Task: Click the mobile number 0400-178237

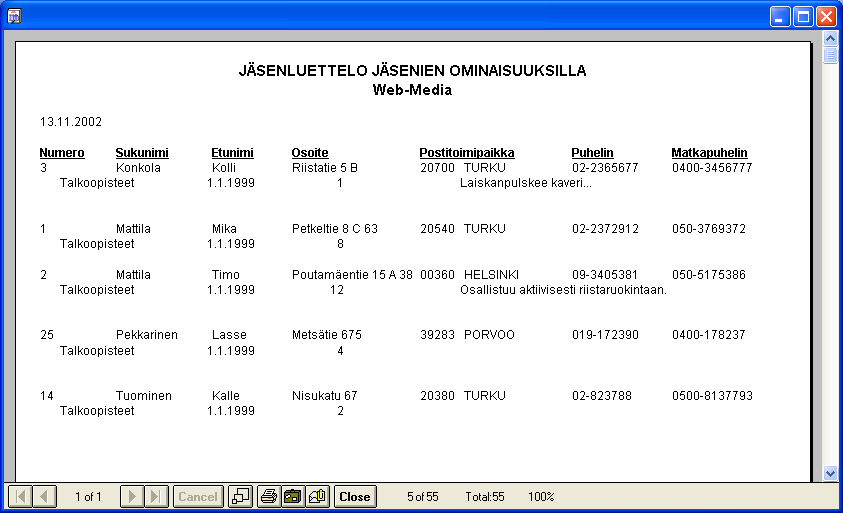Action: pyautogui.click(x=709, y=334)
